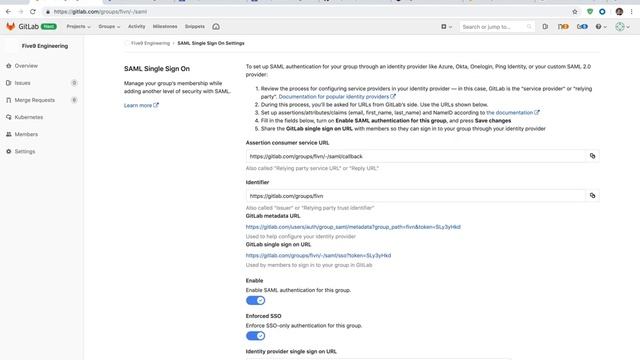Open Settings in the sidebar
Image resolution: width=640 pixels, height=360 pixels.
(25, 151)
